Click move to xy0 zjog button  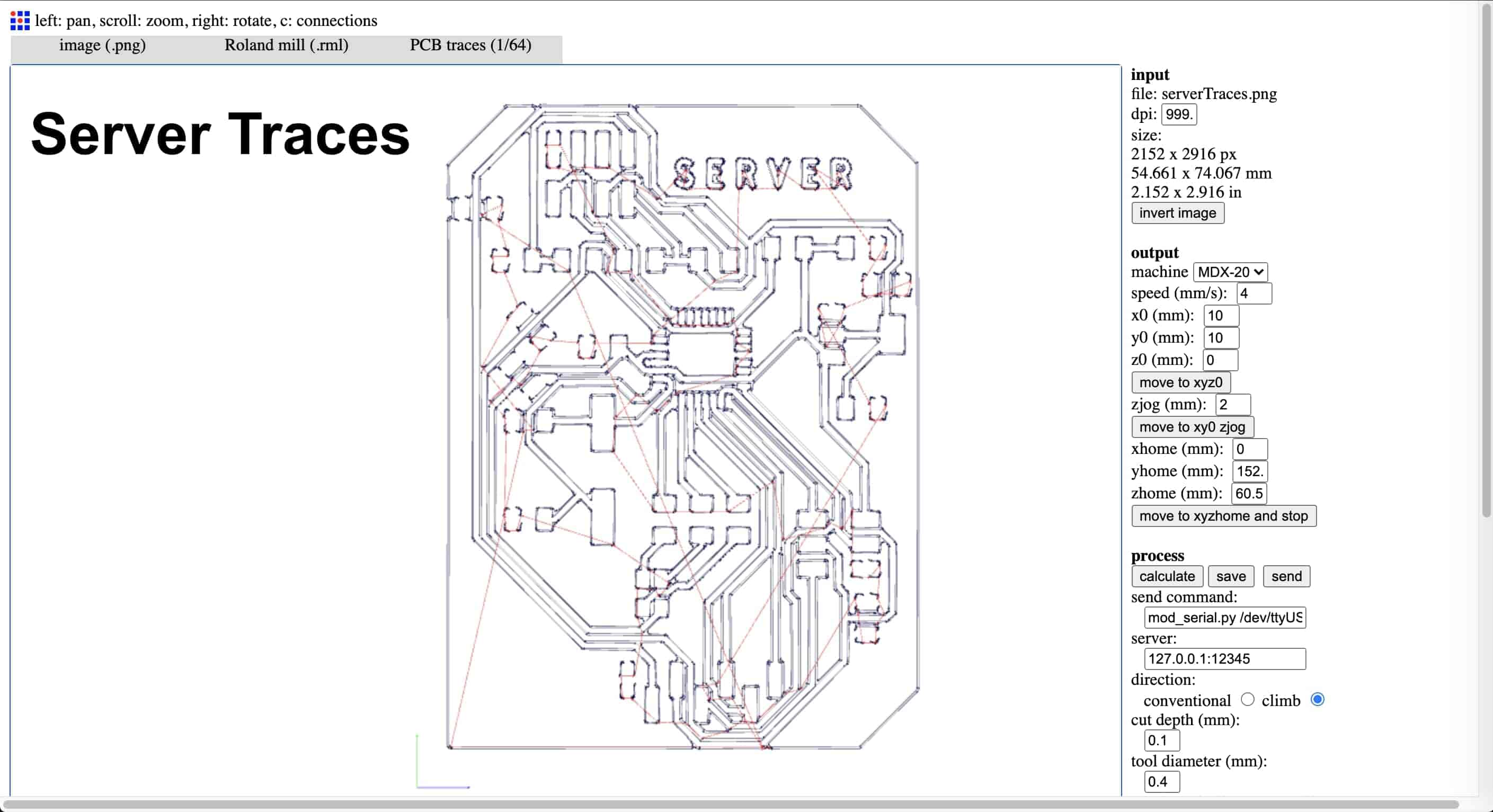(1192, 427)
